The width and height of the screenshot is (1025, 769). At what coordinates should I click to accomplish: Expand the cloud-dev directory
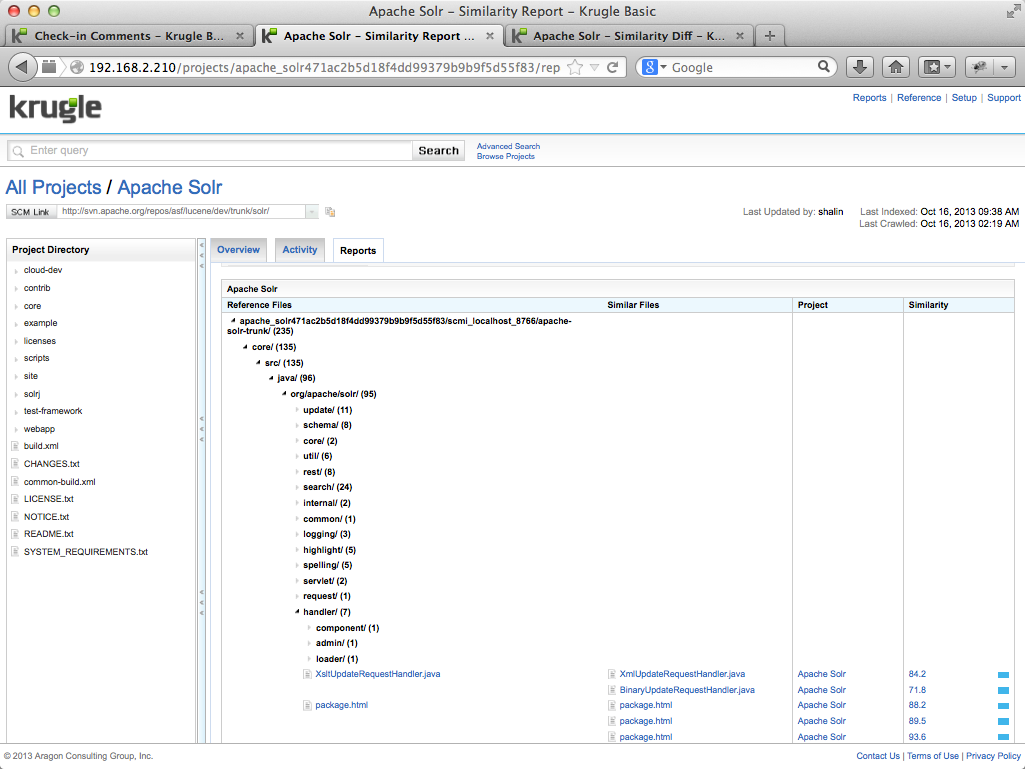pyautogui.click(x=16, y=270)
